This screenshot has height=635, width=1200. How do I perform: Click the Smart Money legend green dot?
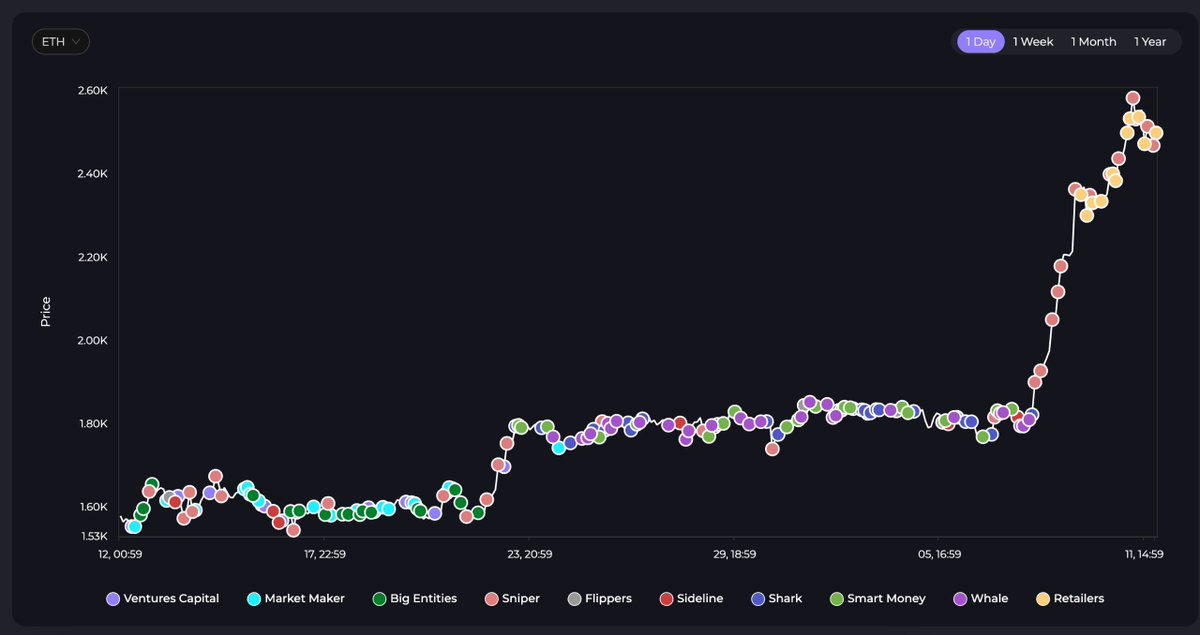[x=837, y=599]
